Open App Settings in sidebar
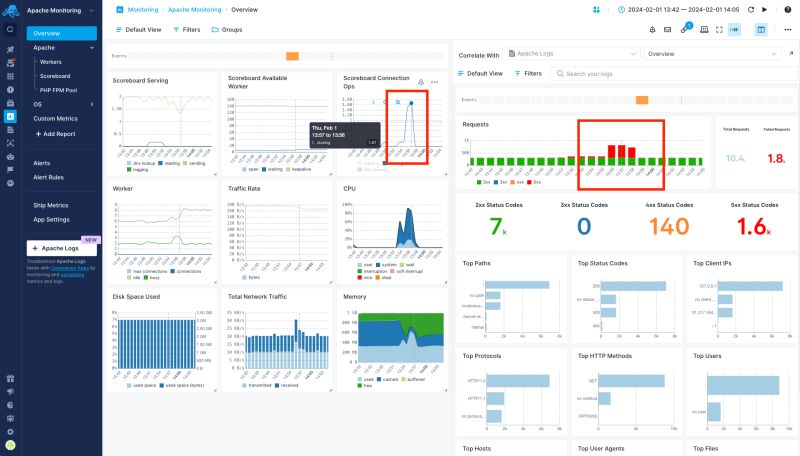This screenshot has height=456, width=800. [51, 219]
